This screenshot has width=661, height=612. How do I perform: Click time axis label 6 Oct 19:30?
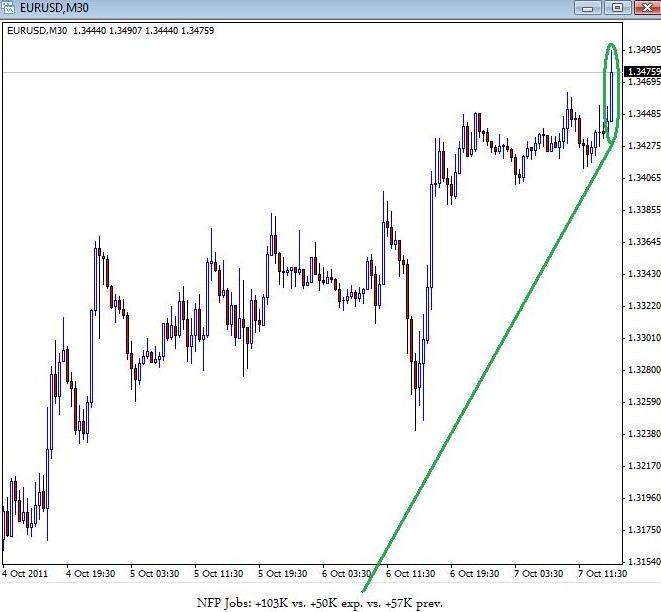click(475, 574)
